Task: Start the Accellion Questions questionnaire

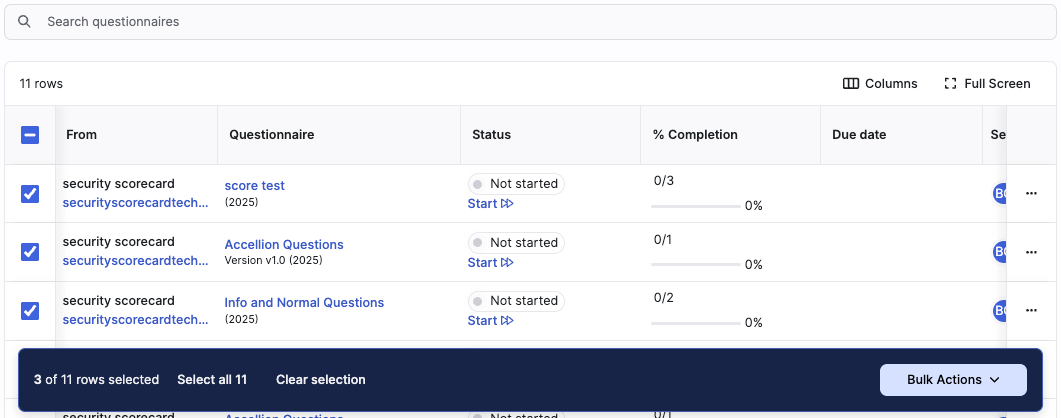Action: click(x=491, y=262)
